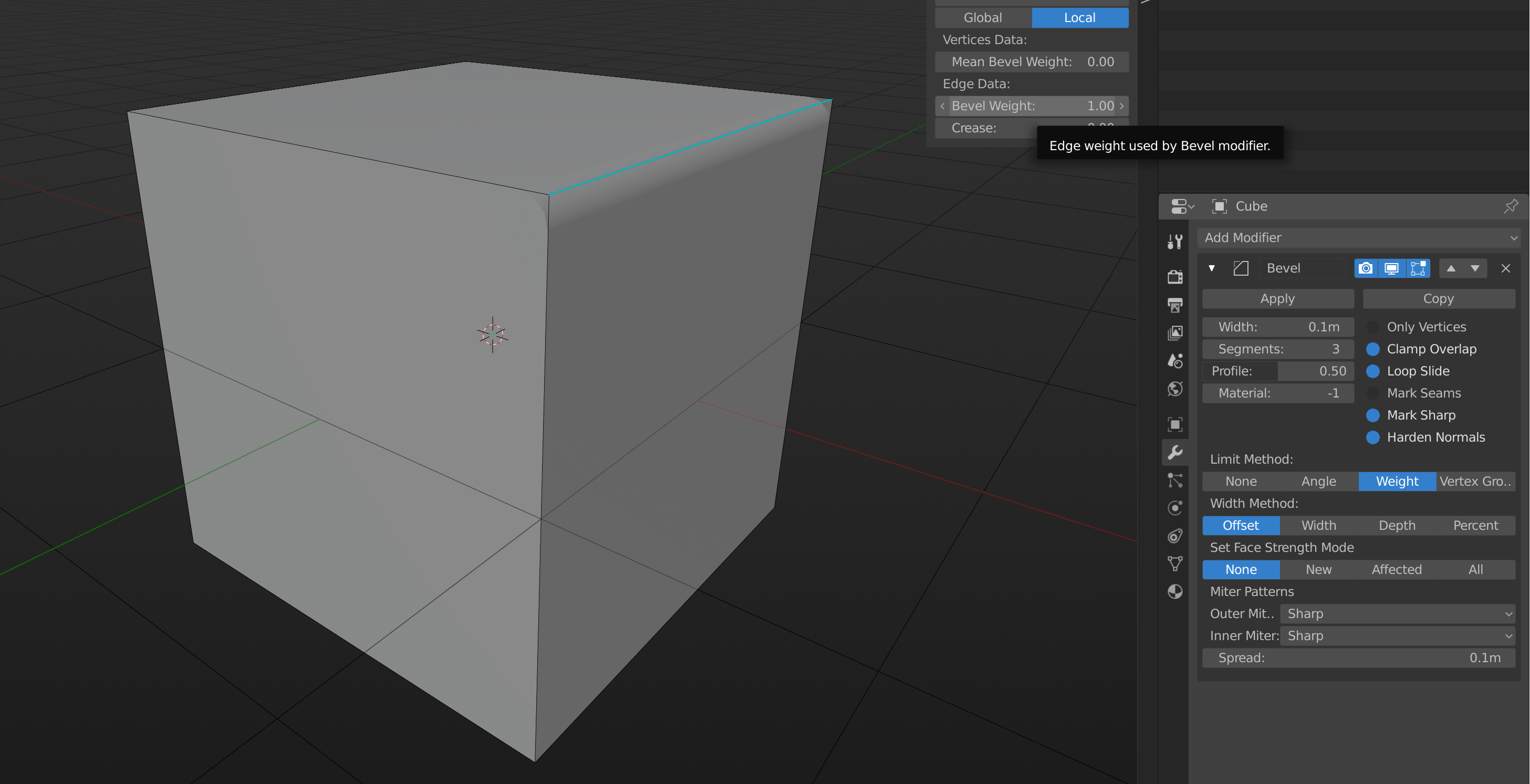Click the Apply modifier button
This screenshot has width=1530, height=784.
point(1277,299)
